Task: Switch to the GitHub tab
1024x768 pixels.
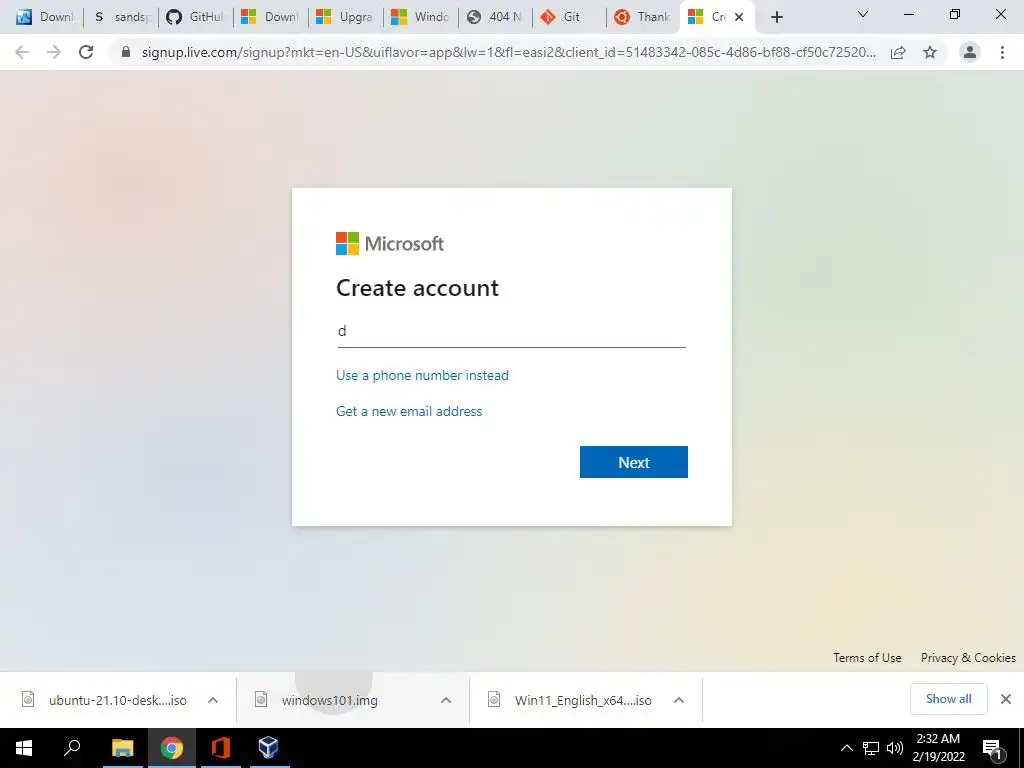Action: [195, 17]
